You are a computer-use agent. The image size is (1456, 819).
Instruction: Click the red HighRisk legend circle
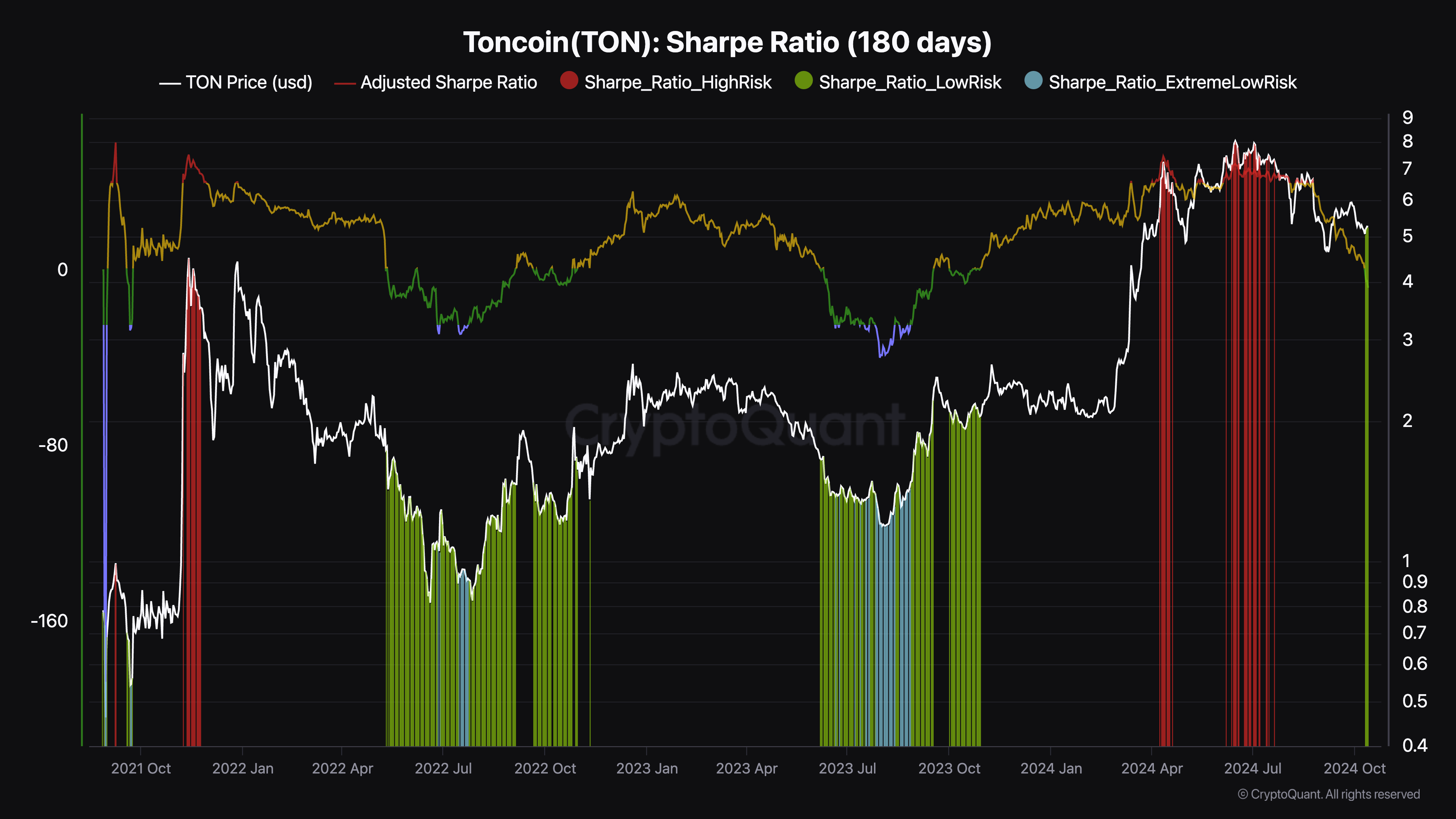click(569, 81)
